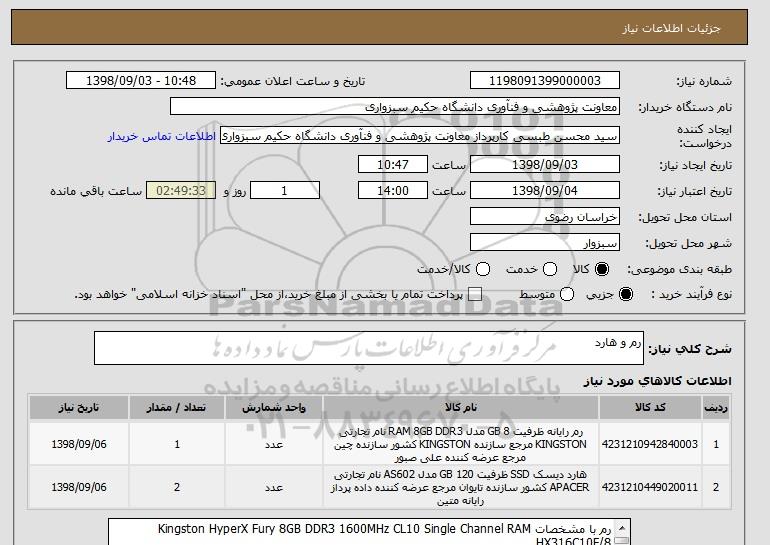Click the شماره نیاز number field
This screenshot has height=545, width=770.
point(545,81)
